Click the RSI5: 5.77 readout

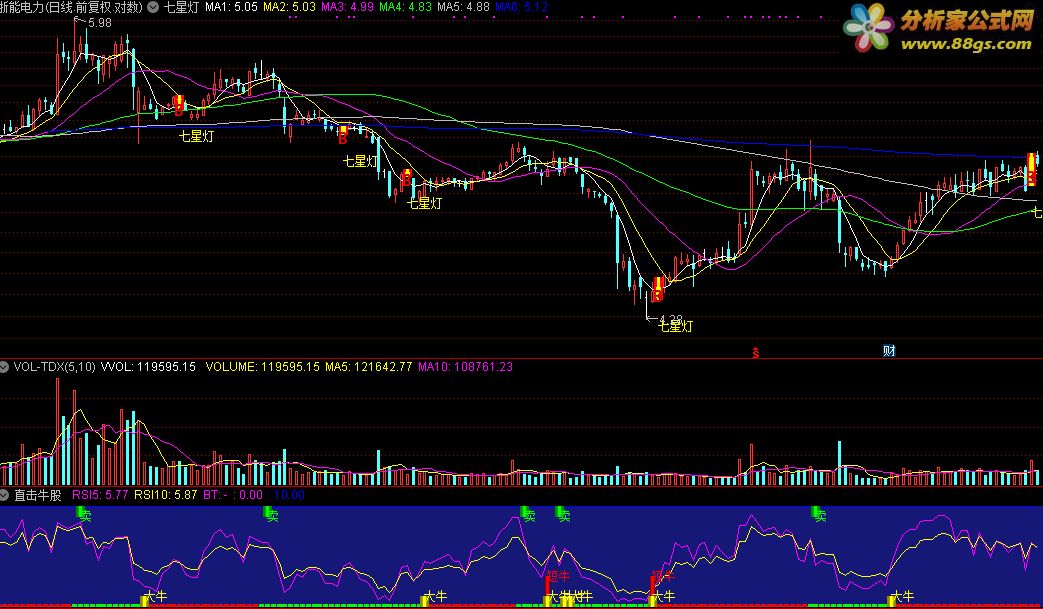coord(100,495)
